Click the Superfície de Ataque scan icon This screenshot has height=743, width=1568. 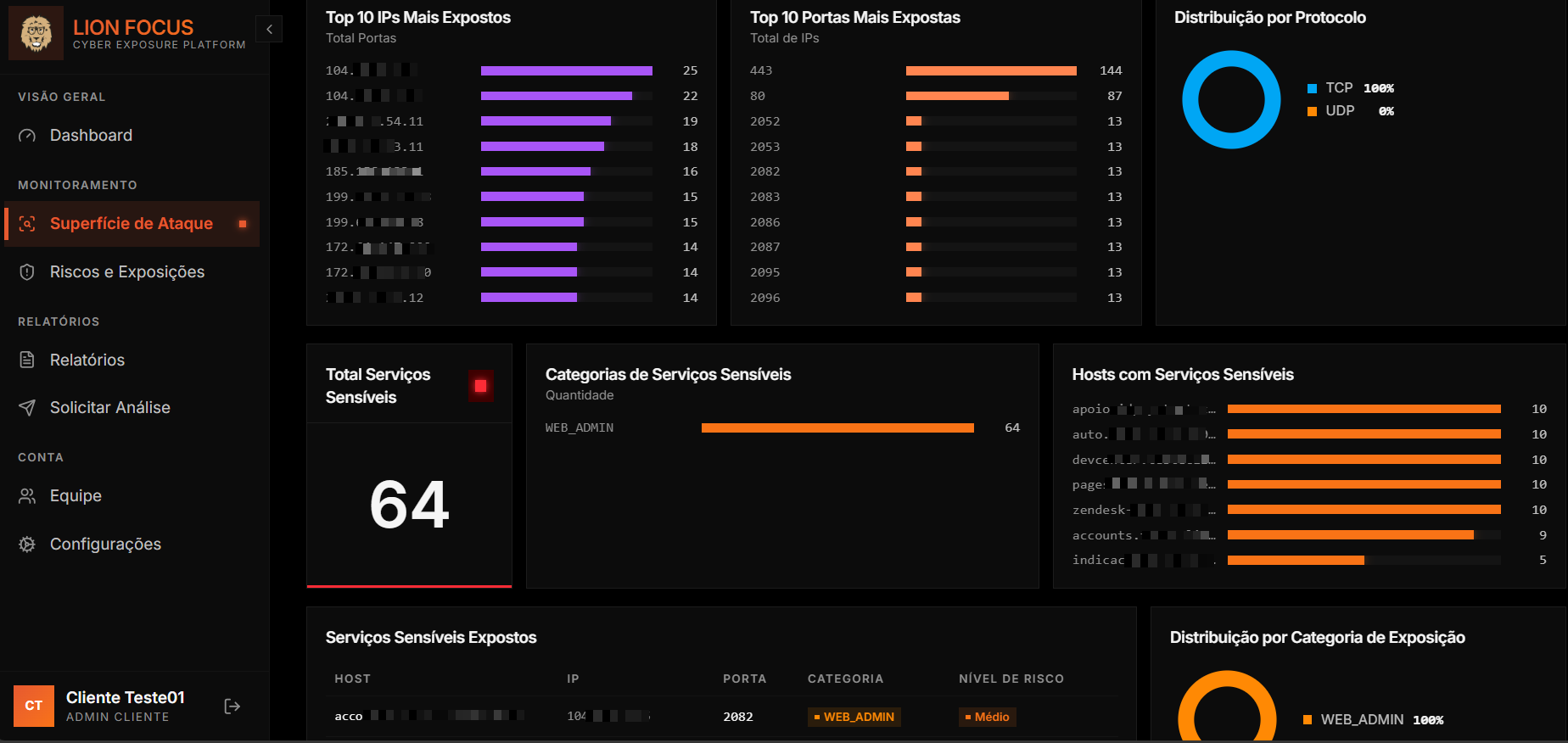27,224
